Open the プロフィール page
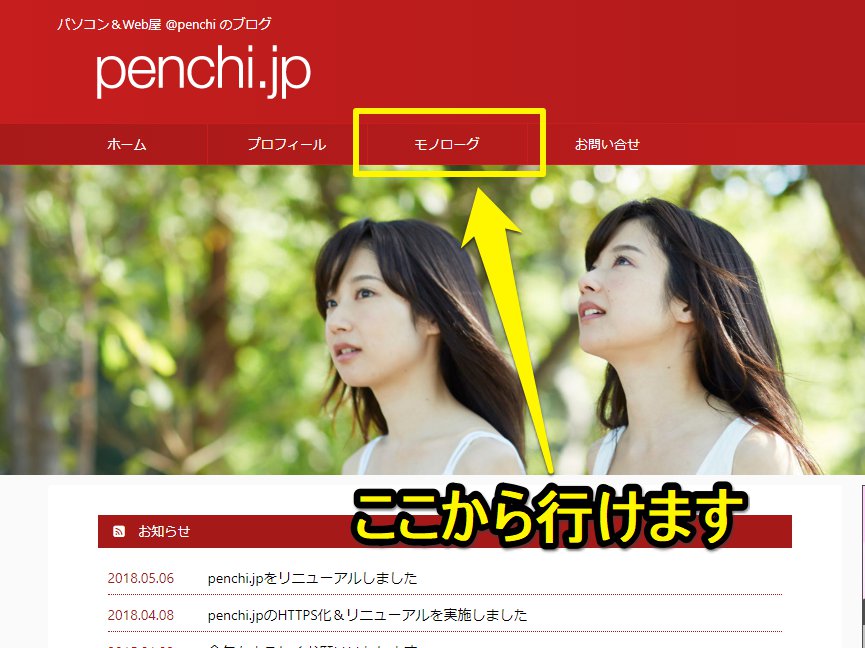 [287, 143]
